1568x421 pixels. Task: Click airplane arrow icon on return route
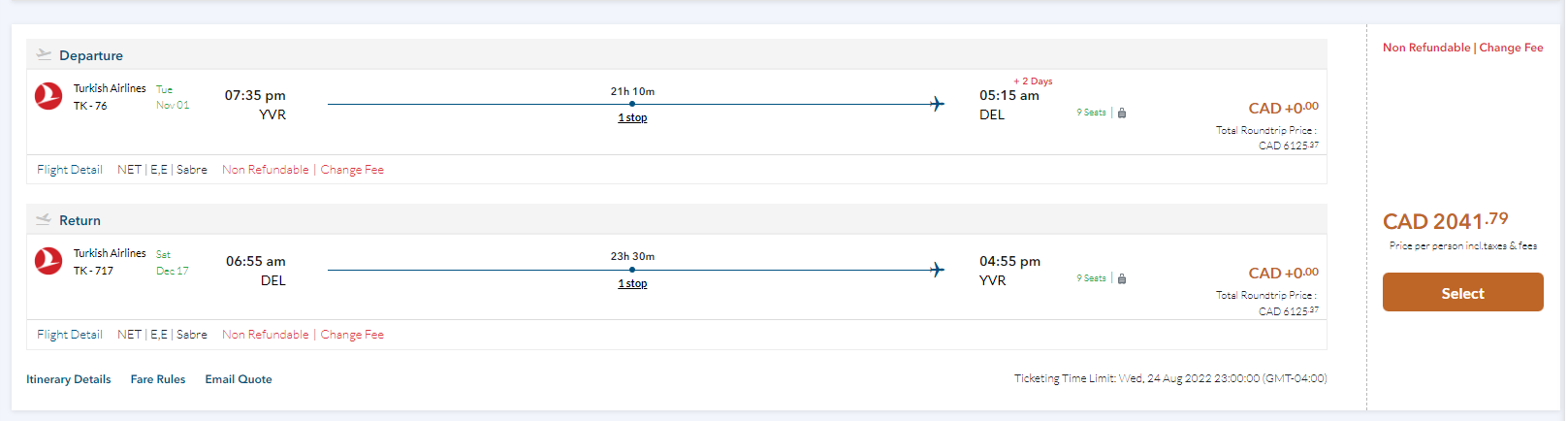click(936, 270)
